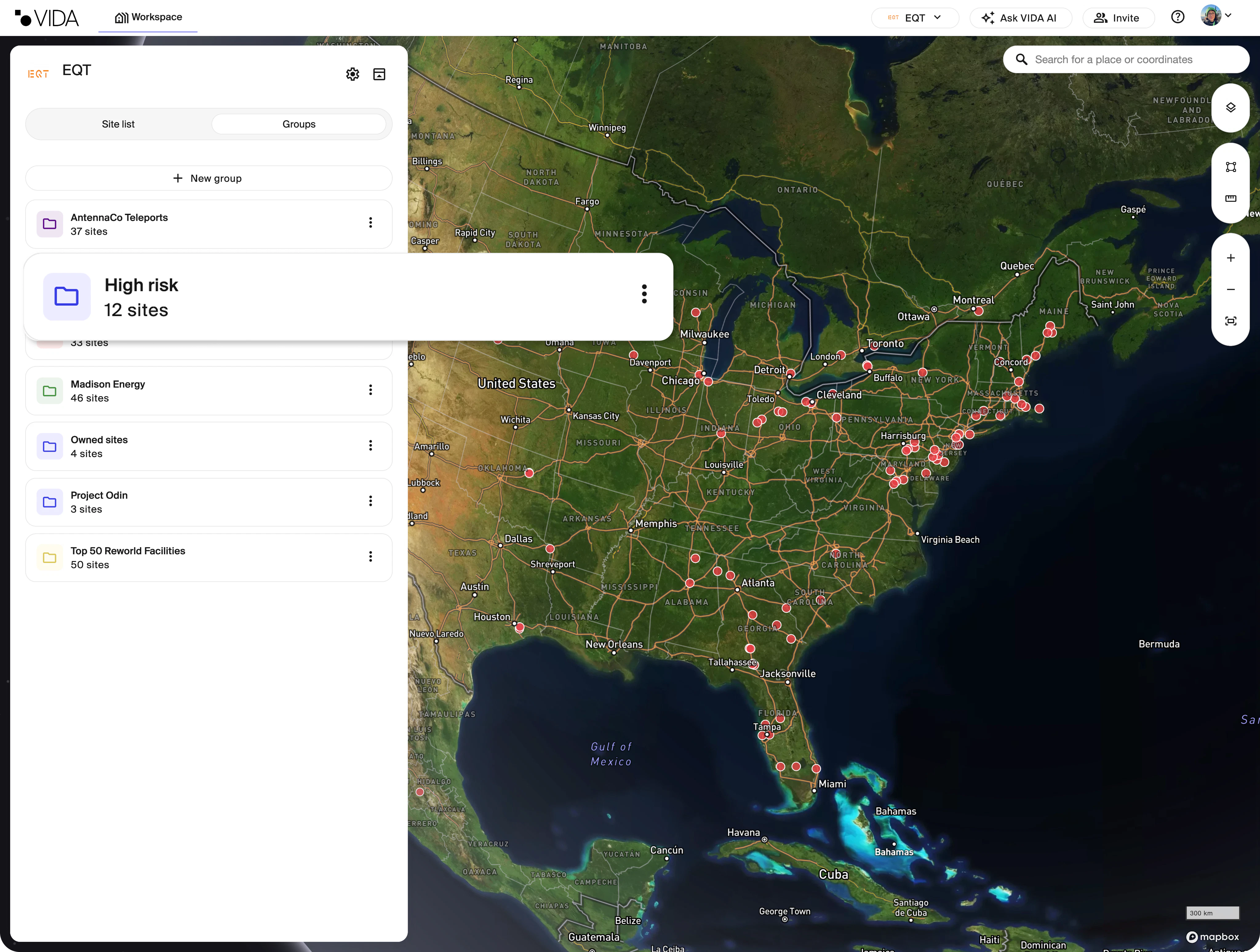1260x952 pixels.
Task: Click the mapbox attribution logo
Action: pos(1212,937)
